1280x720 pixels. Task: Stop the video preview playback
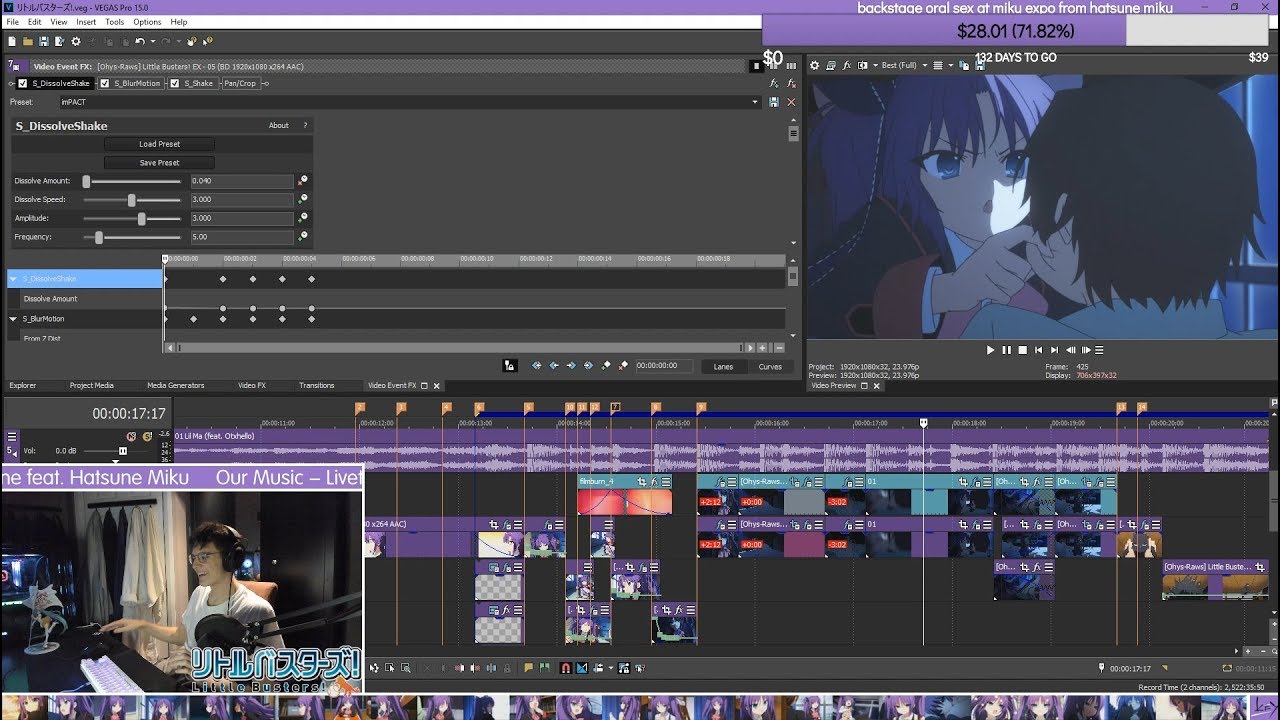click(1022, 350)
